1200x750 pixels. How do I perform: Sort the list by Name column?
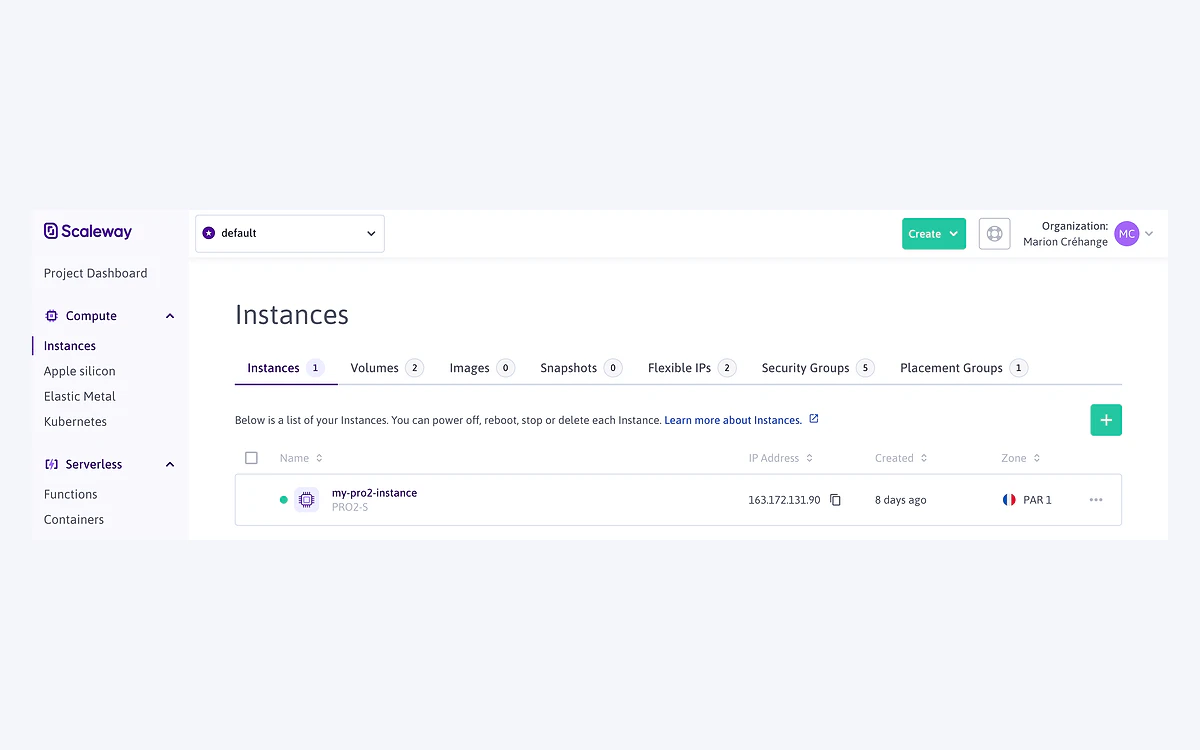click(x=301, y=458)
